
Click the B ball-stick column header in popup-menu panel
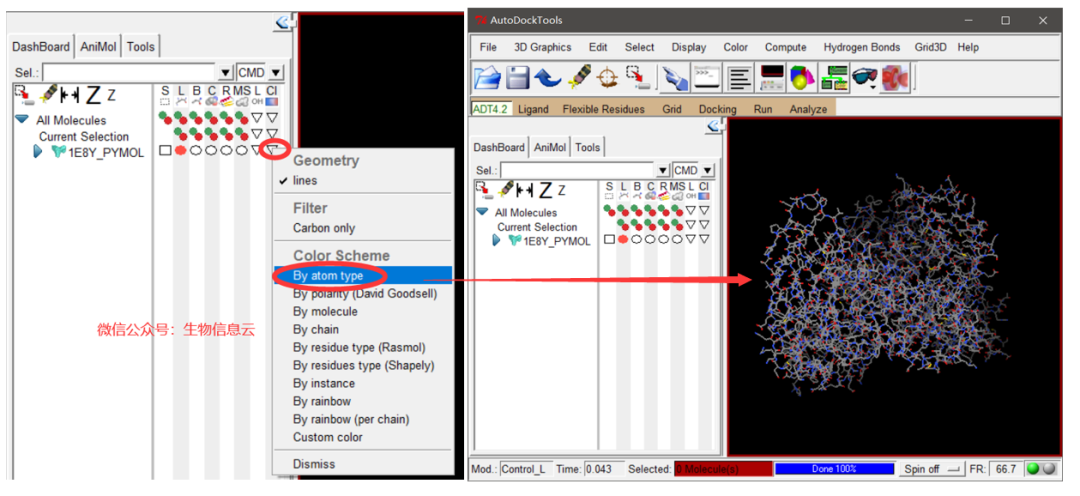tap(196, 95)
